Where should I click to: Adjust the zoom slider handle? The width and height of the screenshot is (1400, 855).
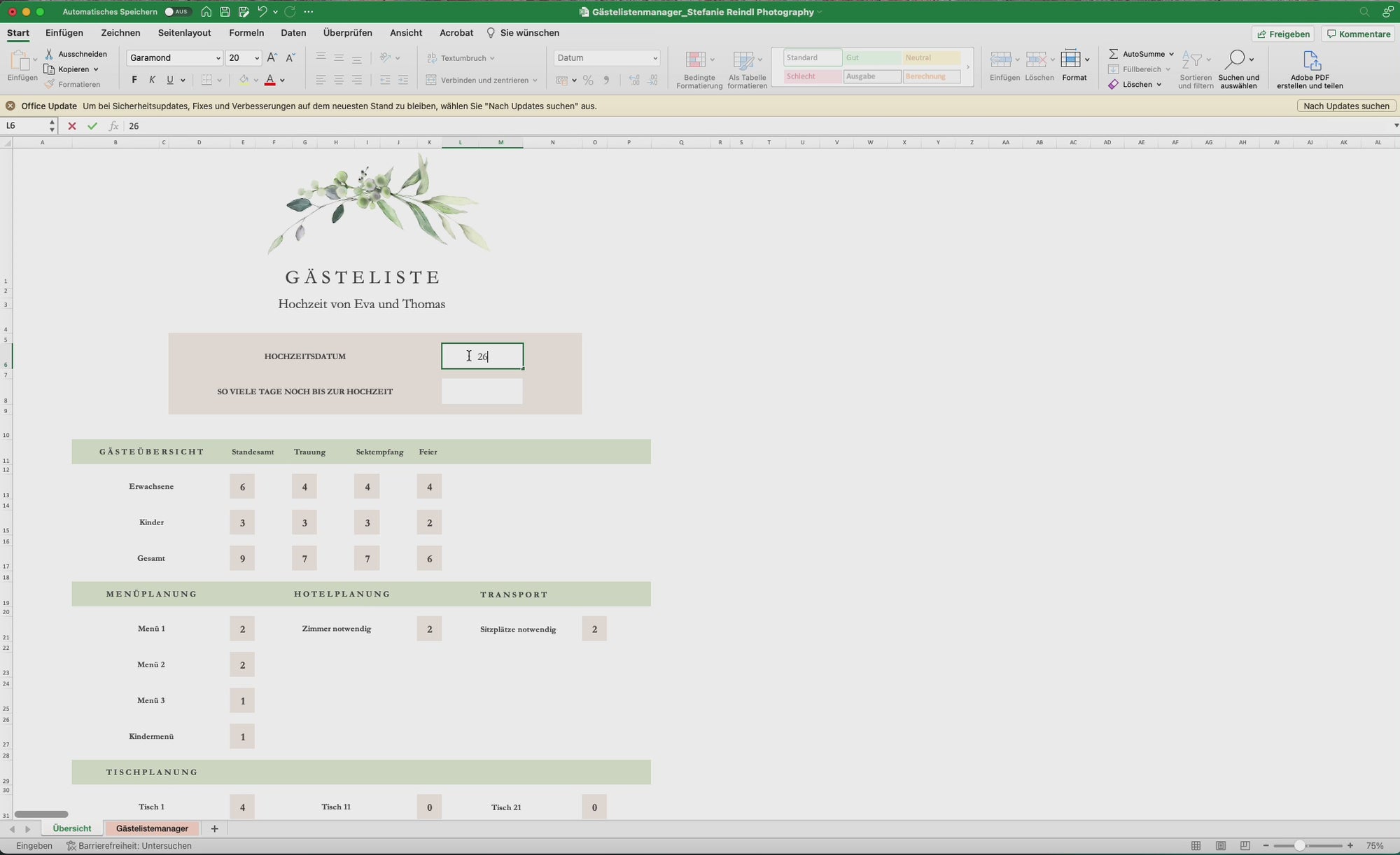pos(1299,846)
